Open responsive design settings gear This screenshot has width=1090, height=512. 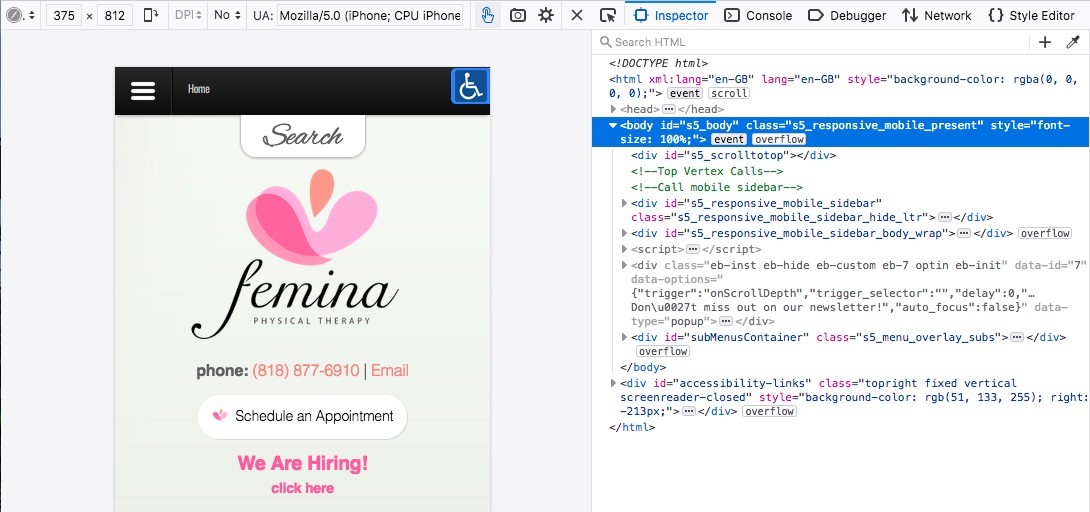[546, 15]
